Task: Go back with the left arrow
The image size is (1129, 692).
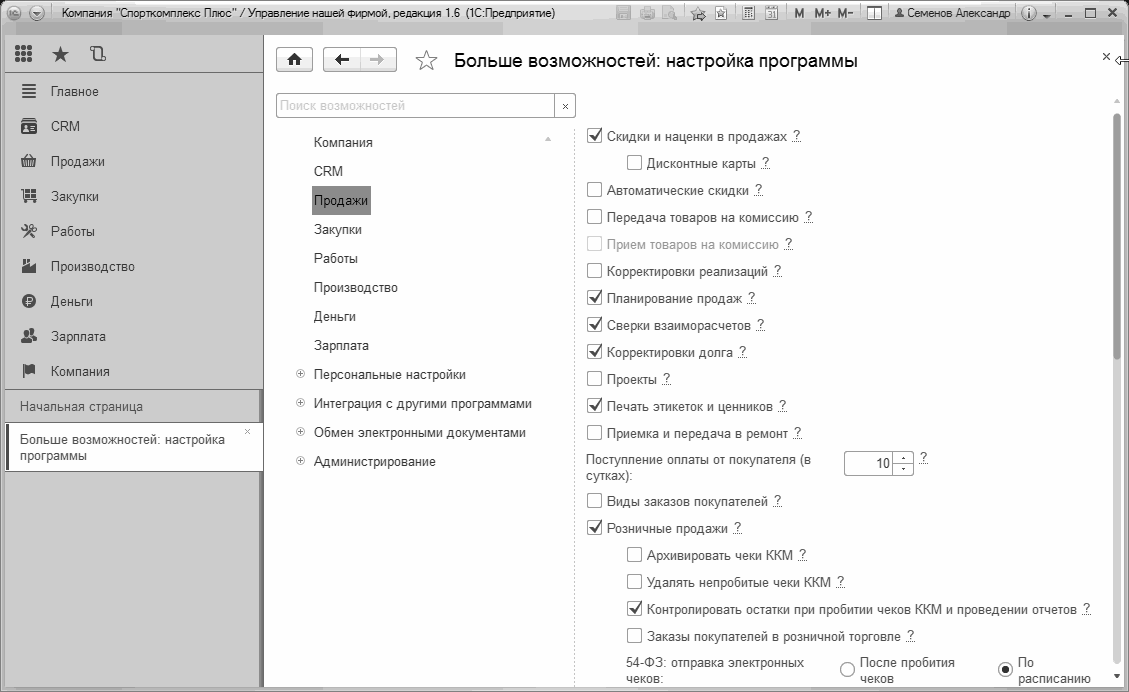Action: 342,60
